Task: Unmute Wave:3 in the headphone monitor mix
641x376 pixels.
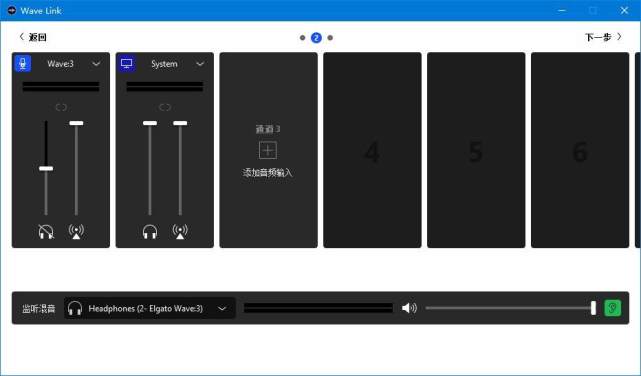Action: (46, 232)
